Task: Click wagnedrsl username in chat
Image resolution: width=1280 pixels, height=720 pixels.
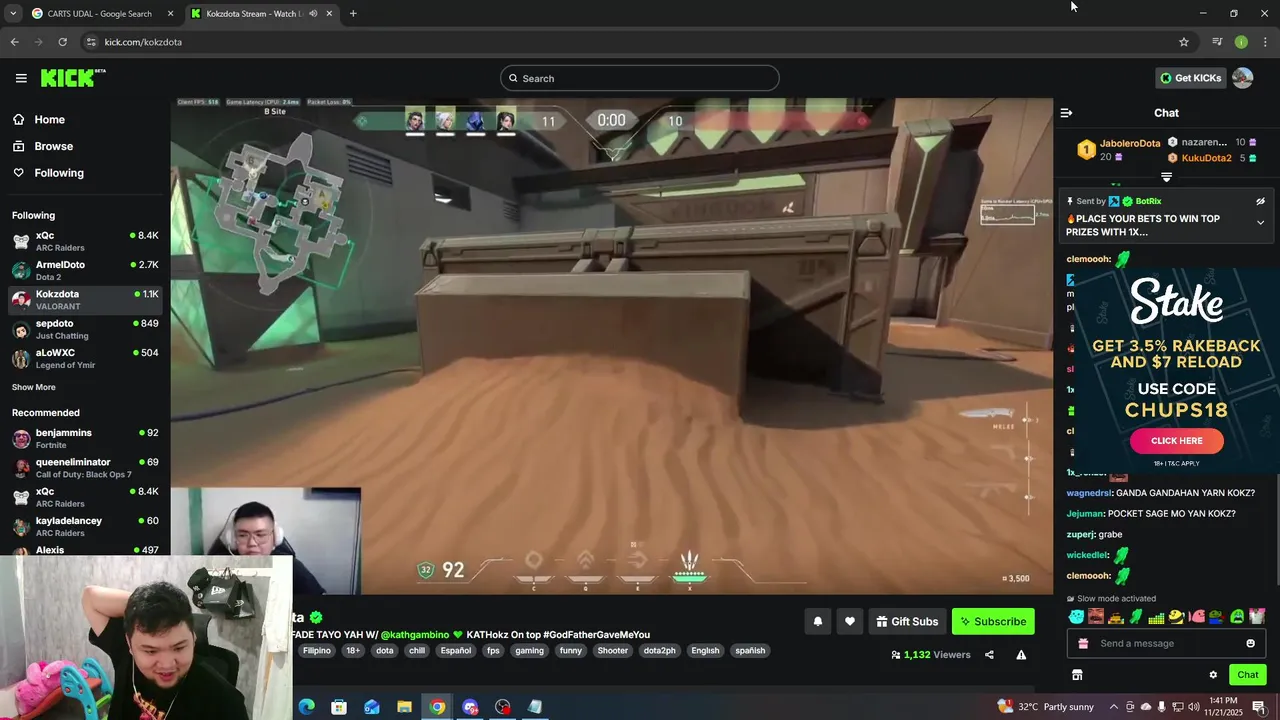Action: (1088, 493)
